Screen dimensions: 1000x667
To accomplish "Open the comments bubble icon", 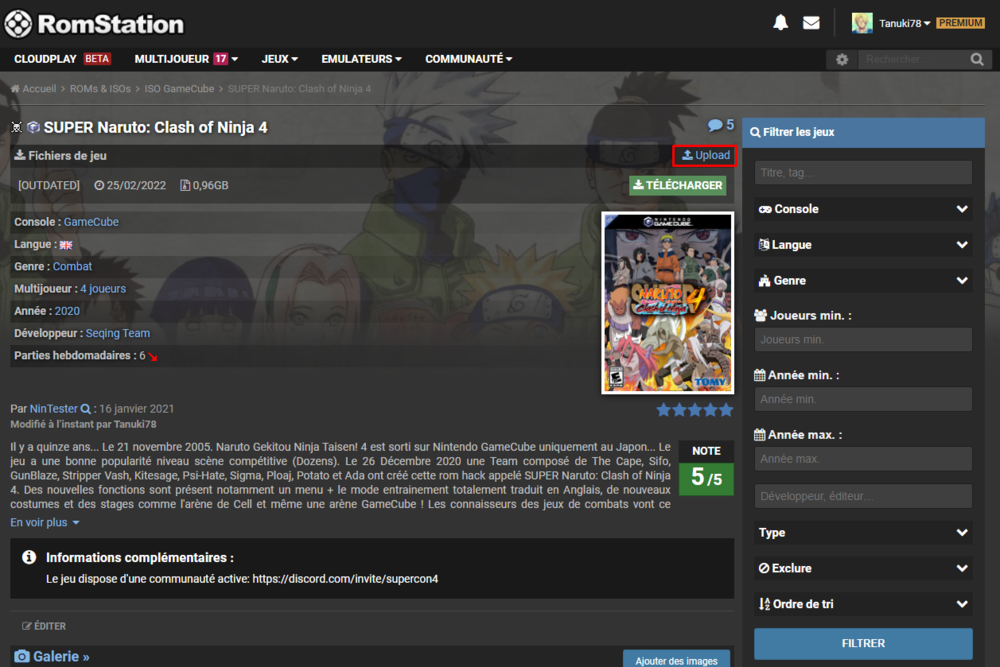I will [x=715, y=126].
